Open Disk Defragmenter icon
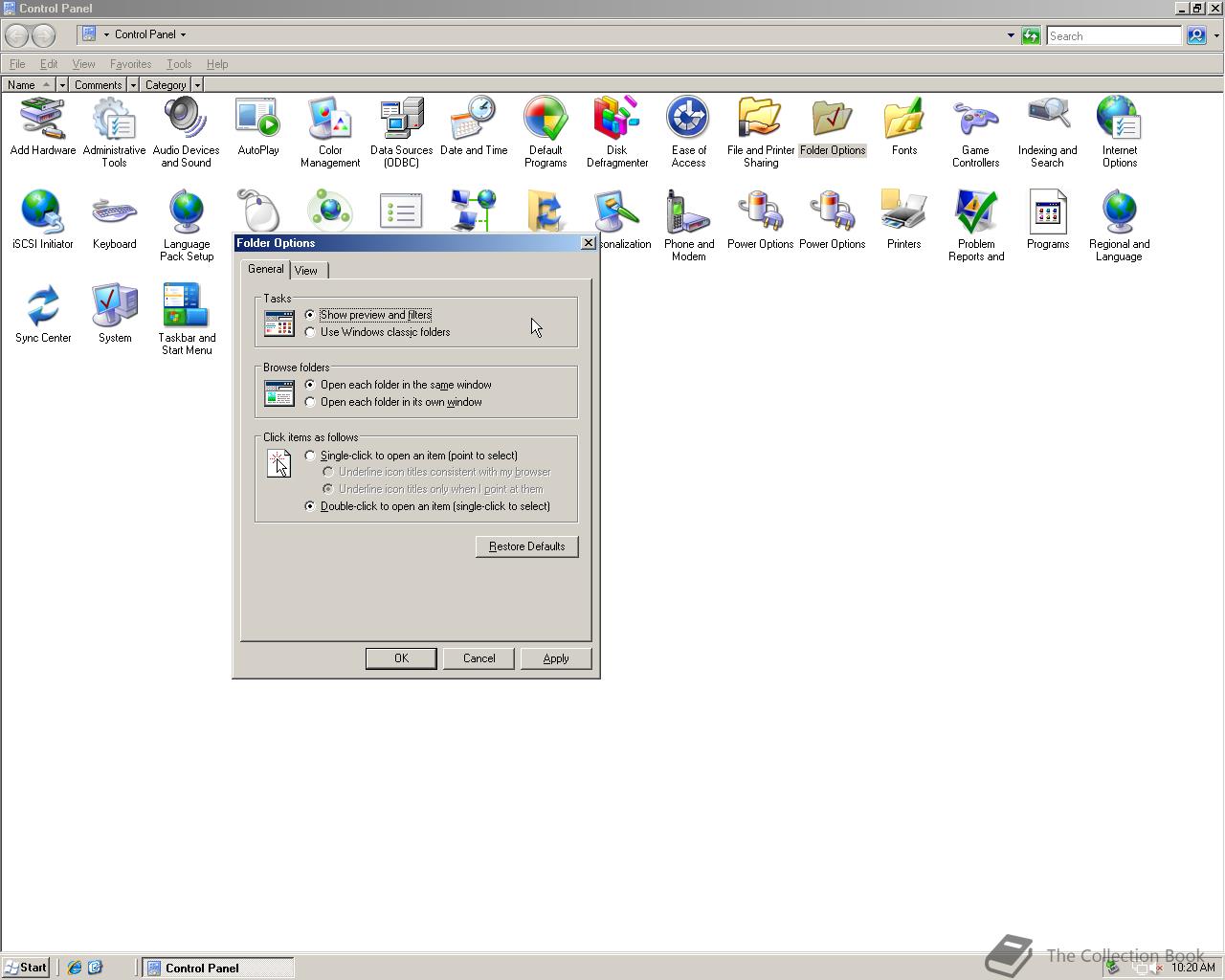Image resolution: width=1225 pixels, height=980 pixels. tap(617, 132)
